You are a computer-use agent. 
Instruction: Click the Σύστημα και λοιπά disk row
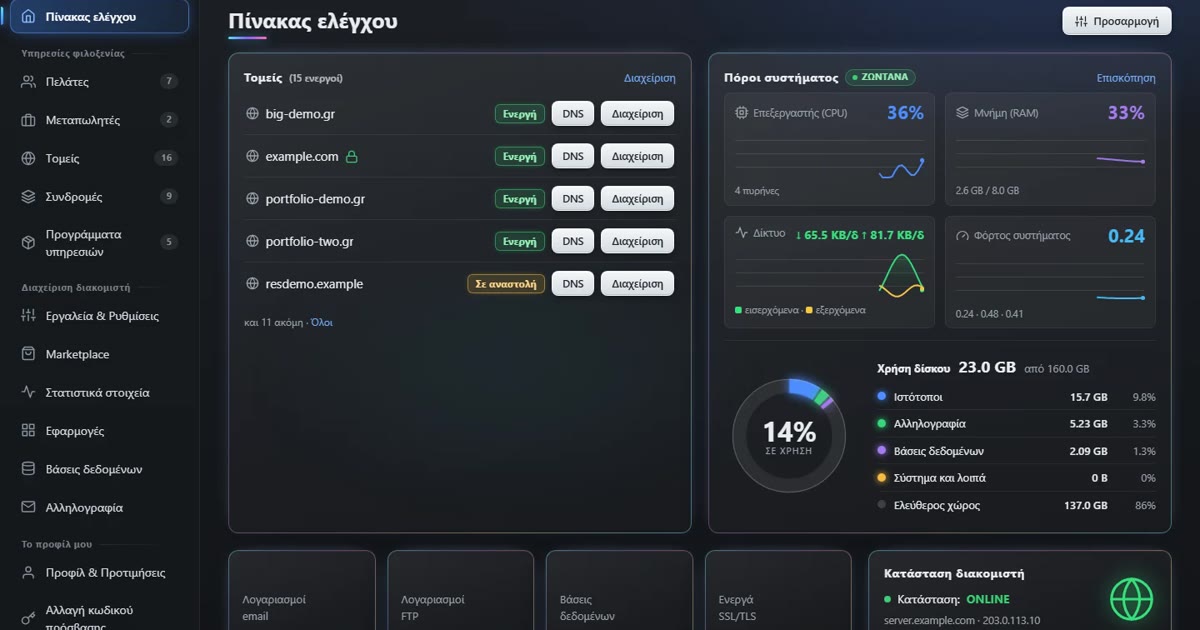(x=1016, y=478)
